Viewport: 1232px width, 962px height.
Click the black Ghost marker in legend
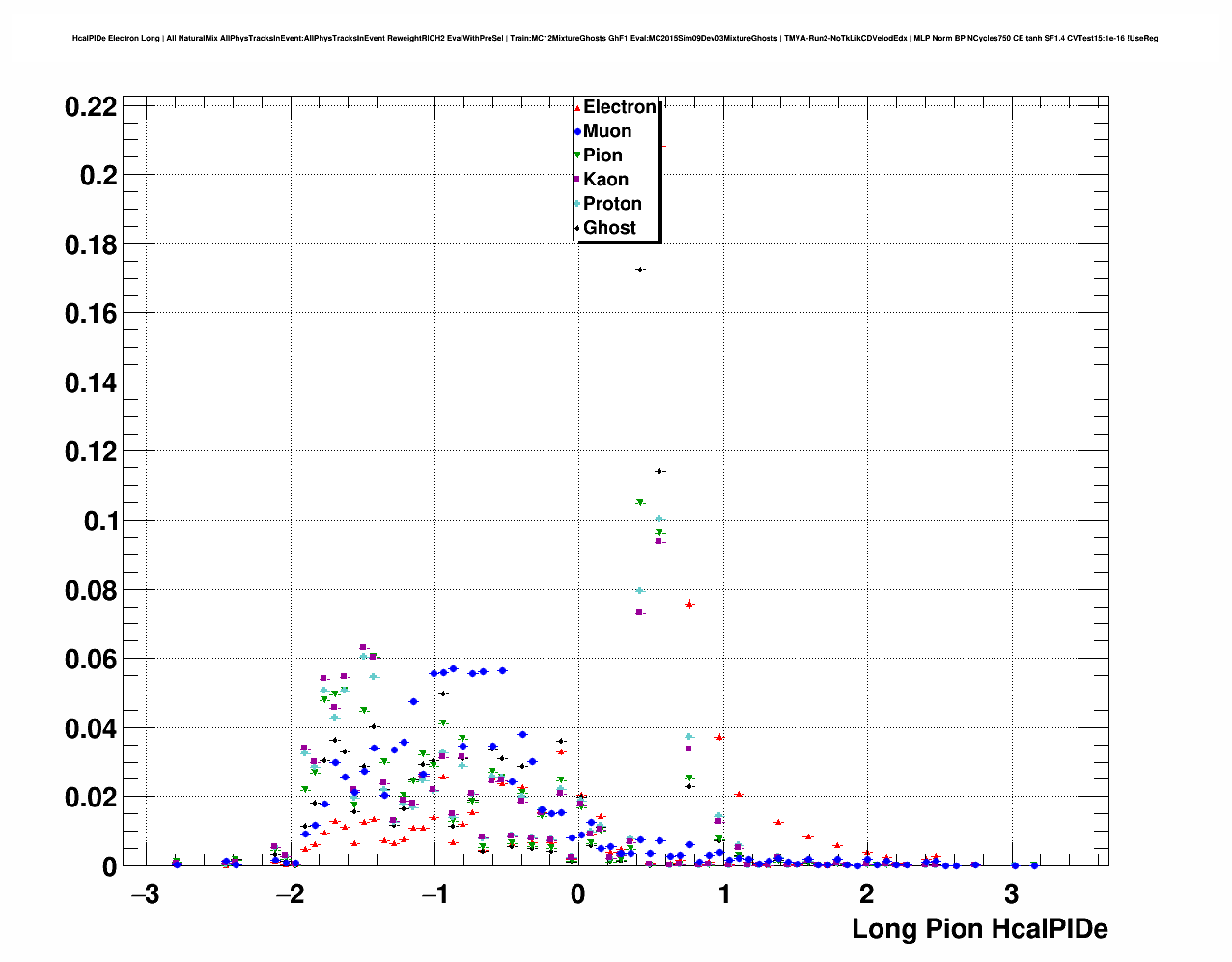coord(577,228)
